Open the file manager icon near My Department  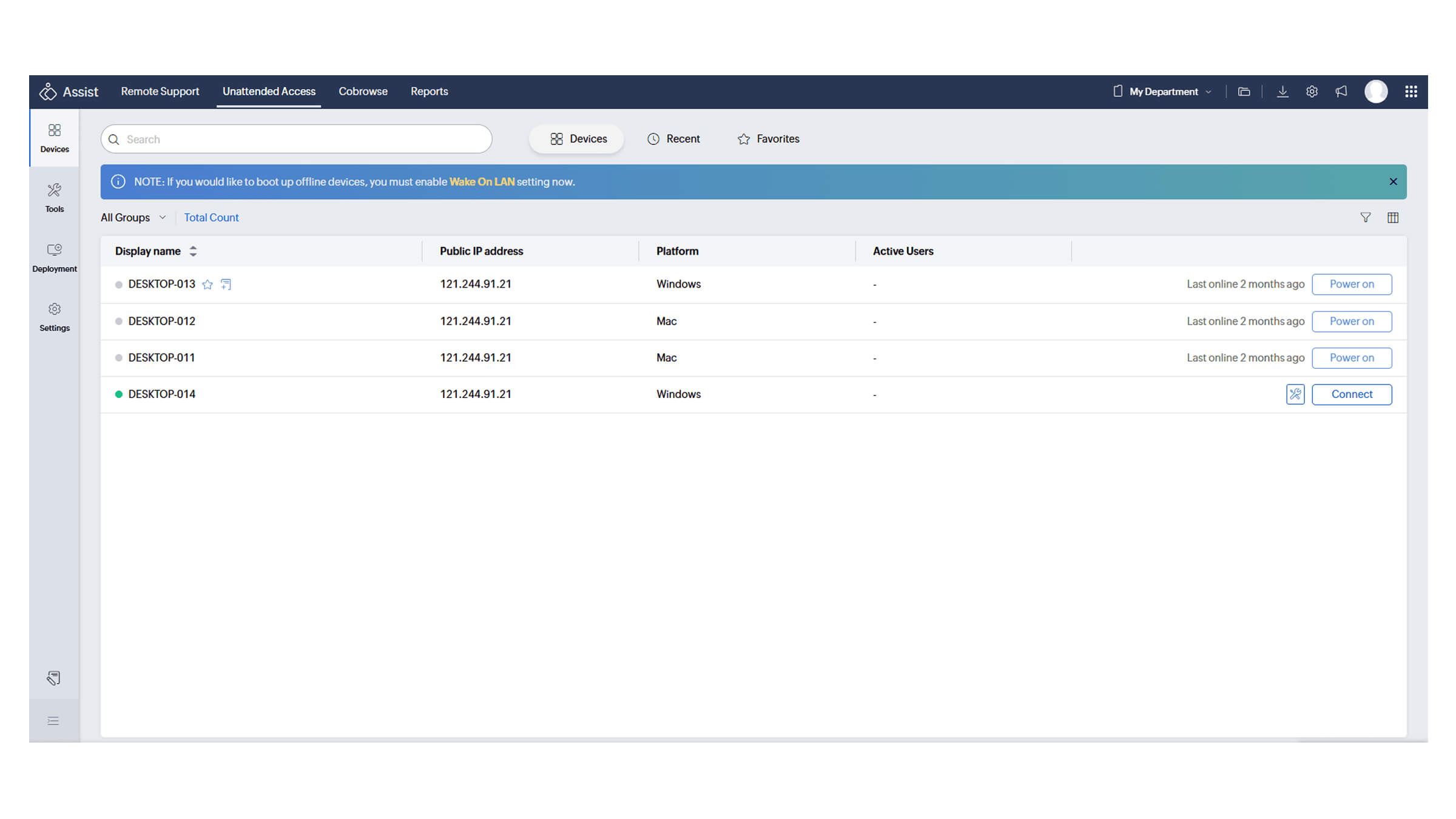pyautogui.click(x=1244, y=91)
